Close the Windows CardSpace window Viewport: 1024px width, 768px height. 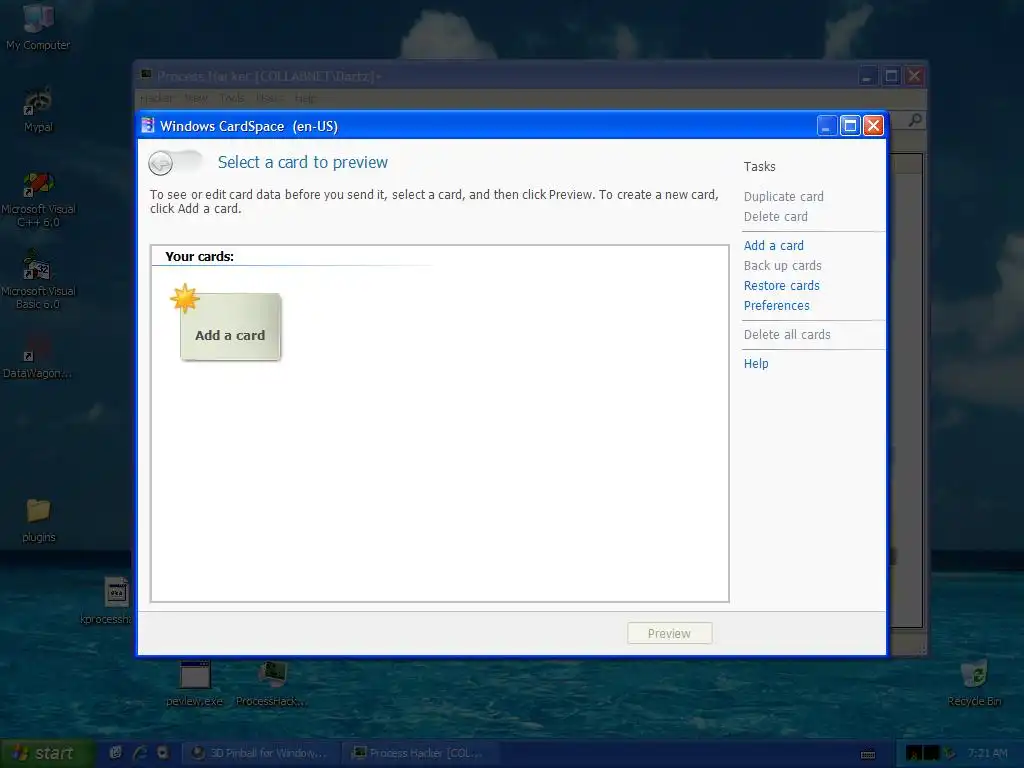(x=873, y=125)
